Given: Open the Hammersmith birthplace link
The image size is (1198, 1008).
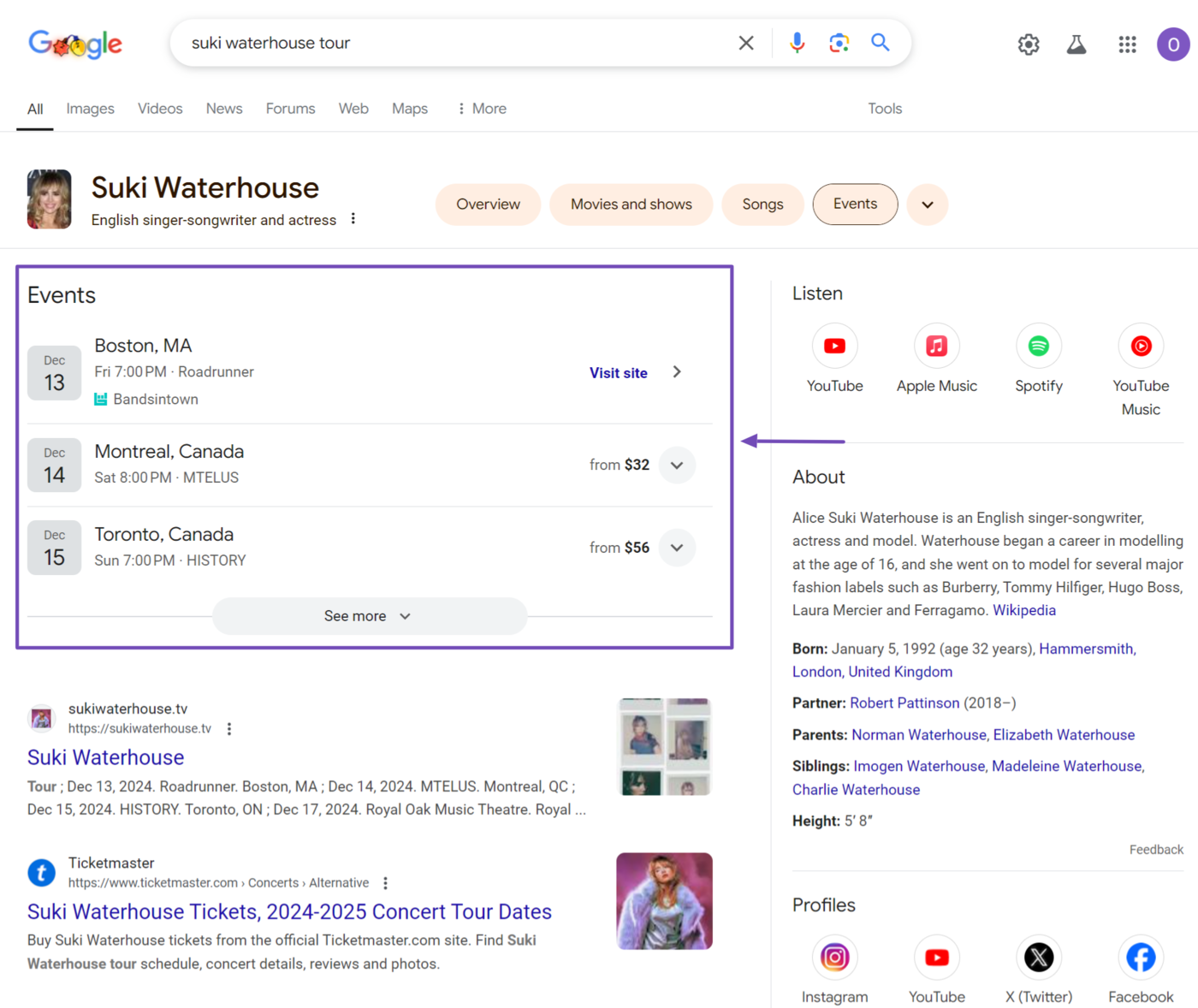Looking at the screenshot, I should (1086, 649).
